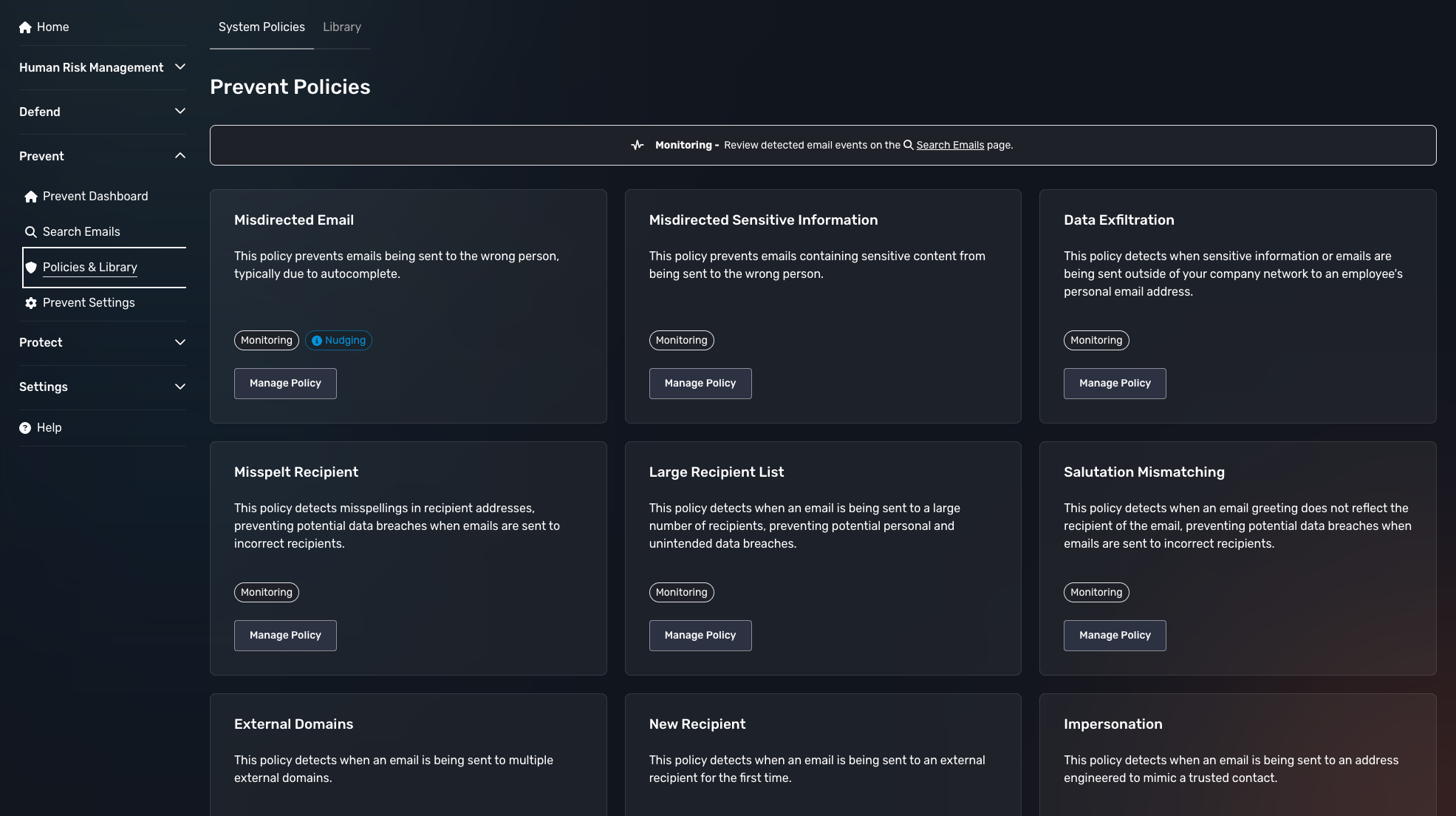Manage the Data Exfiltration policy
This screenshot has height=816, width=1456.
(1115, 384)
